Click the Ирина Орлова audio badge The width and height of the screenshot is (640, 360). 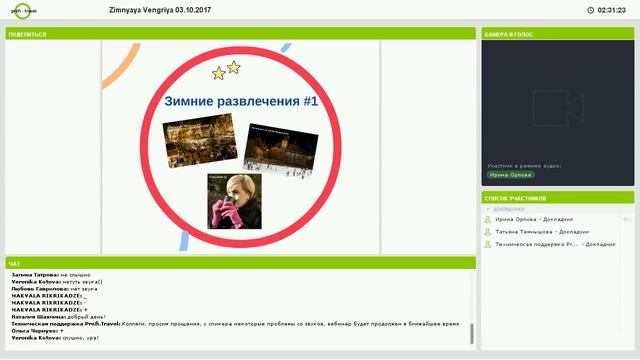[511, 175]
